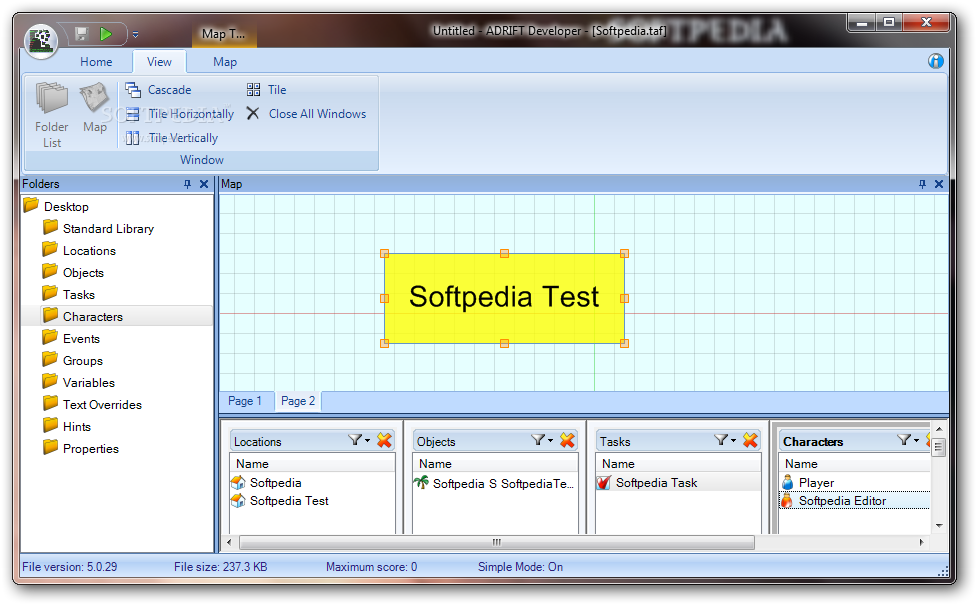The image size is (977, 605).
Task: Click vertical scrollbar up arrow
Action: coord(939,430)
